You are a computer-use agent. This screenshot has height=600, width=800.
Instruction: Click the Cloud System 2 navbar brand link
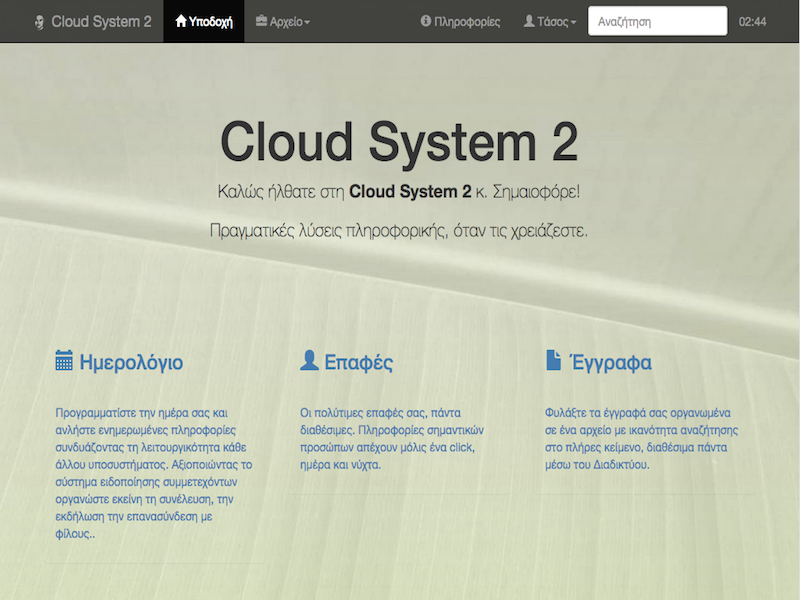[93, 21]
